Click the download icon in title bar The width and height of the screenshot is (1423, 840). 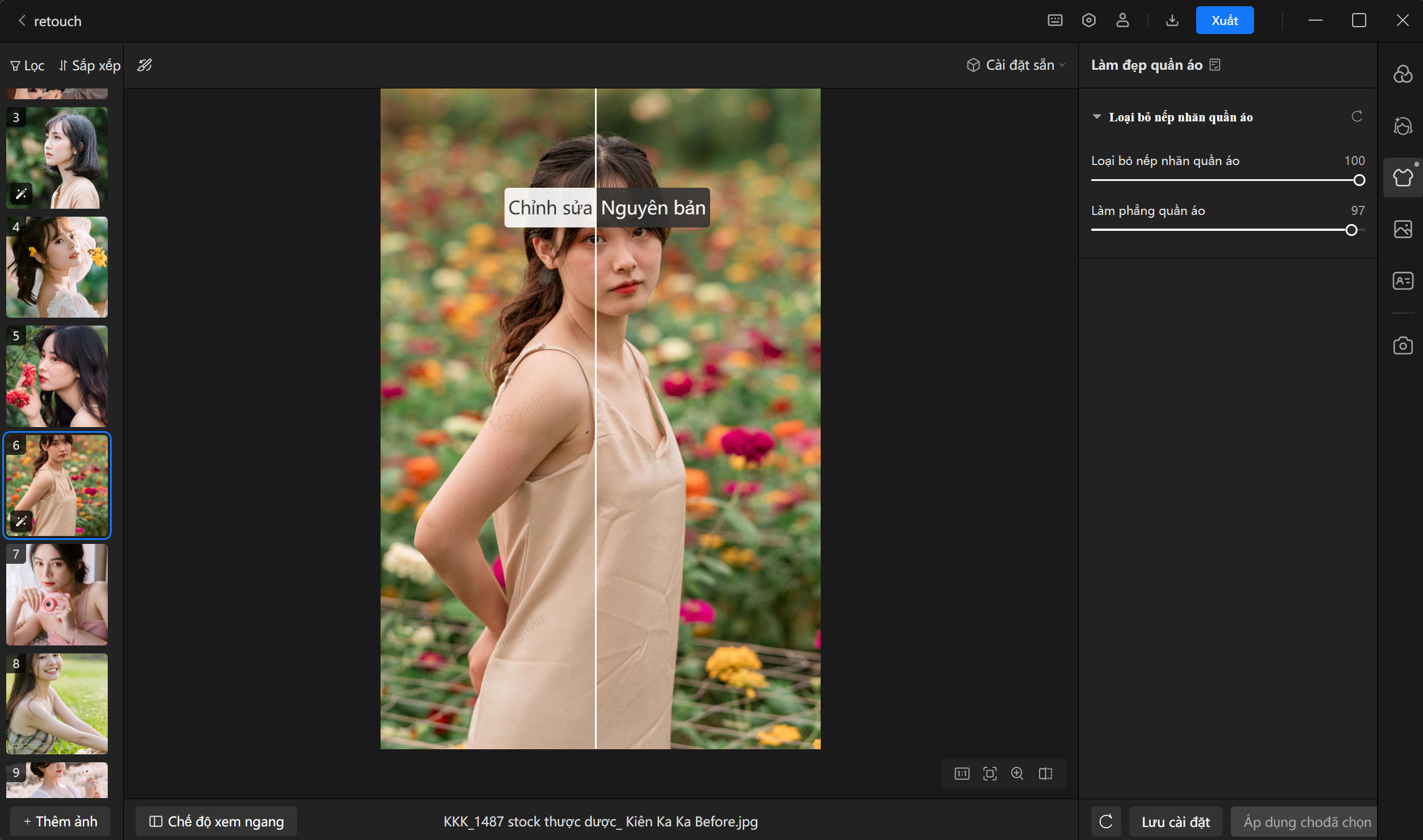point(1172,20)
